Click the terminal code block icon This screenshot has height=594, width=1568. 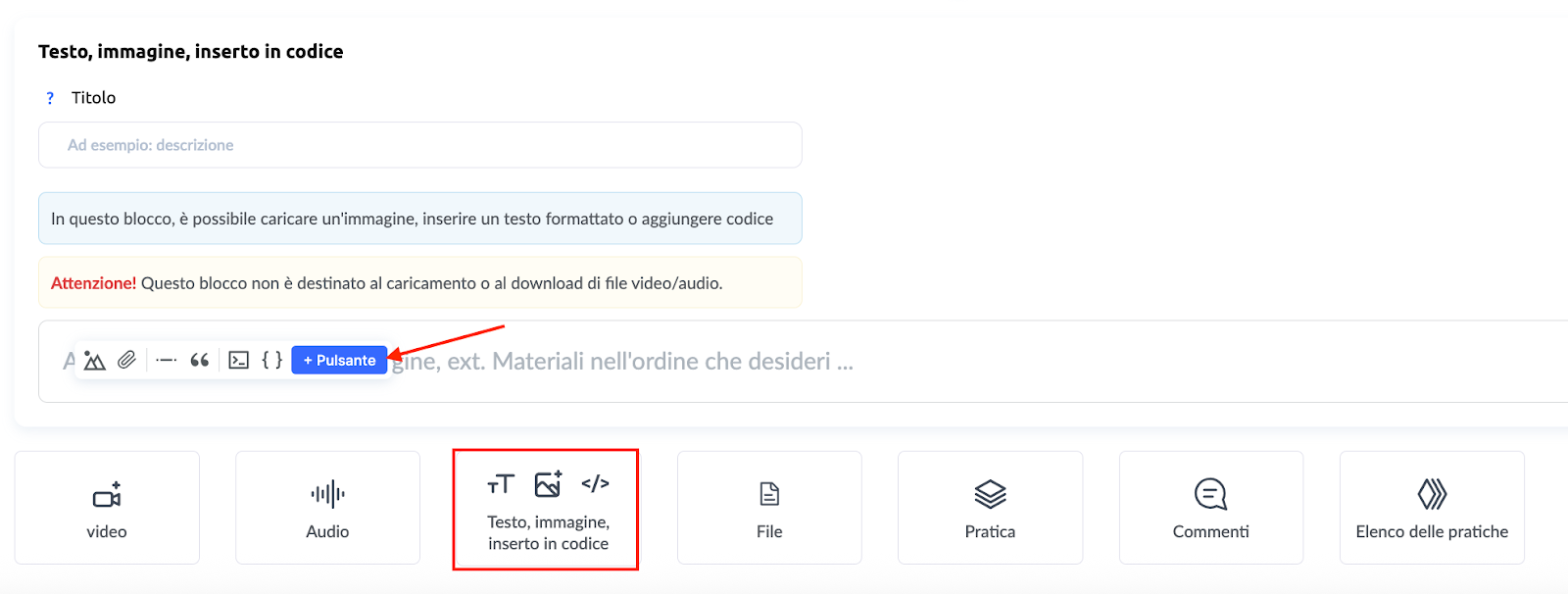point(238,361)
